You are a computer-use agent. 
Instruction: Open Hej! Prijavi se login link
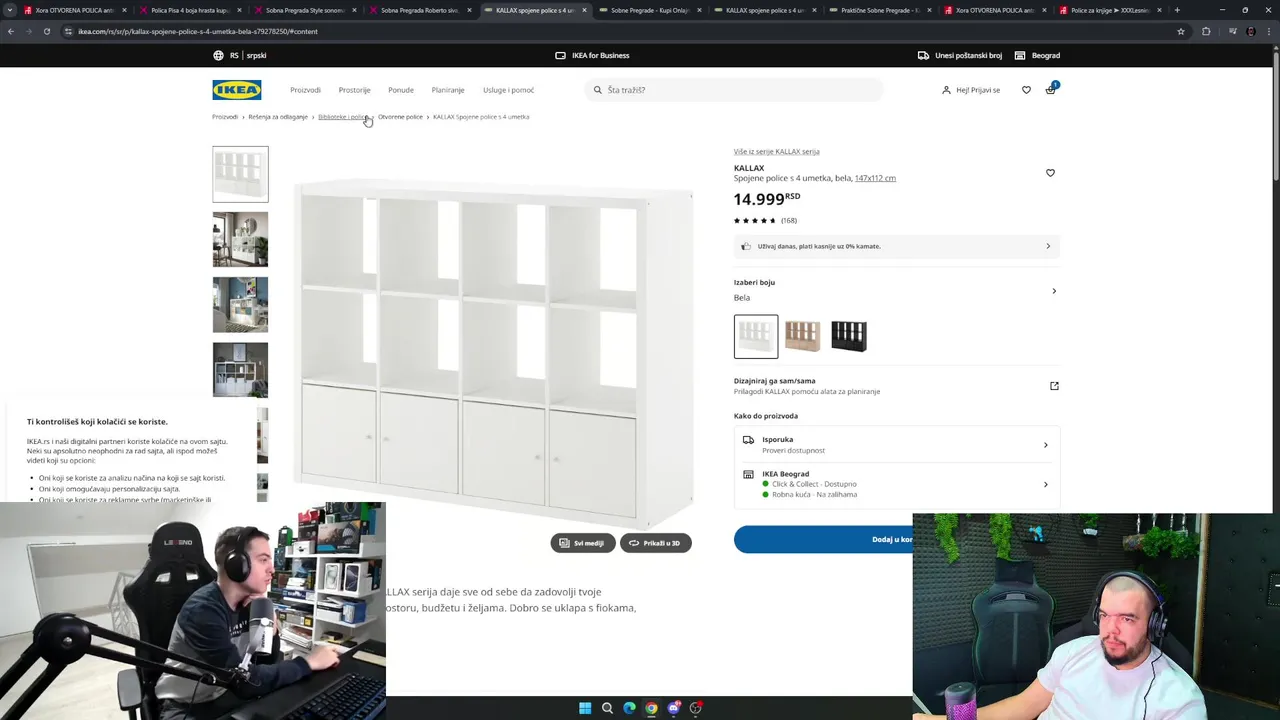point(971,90)
